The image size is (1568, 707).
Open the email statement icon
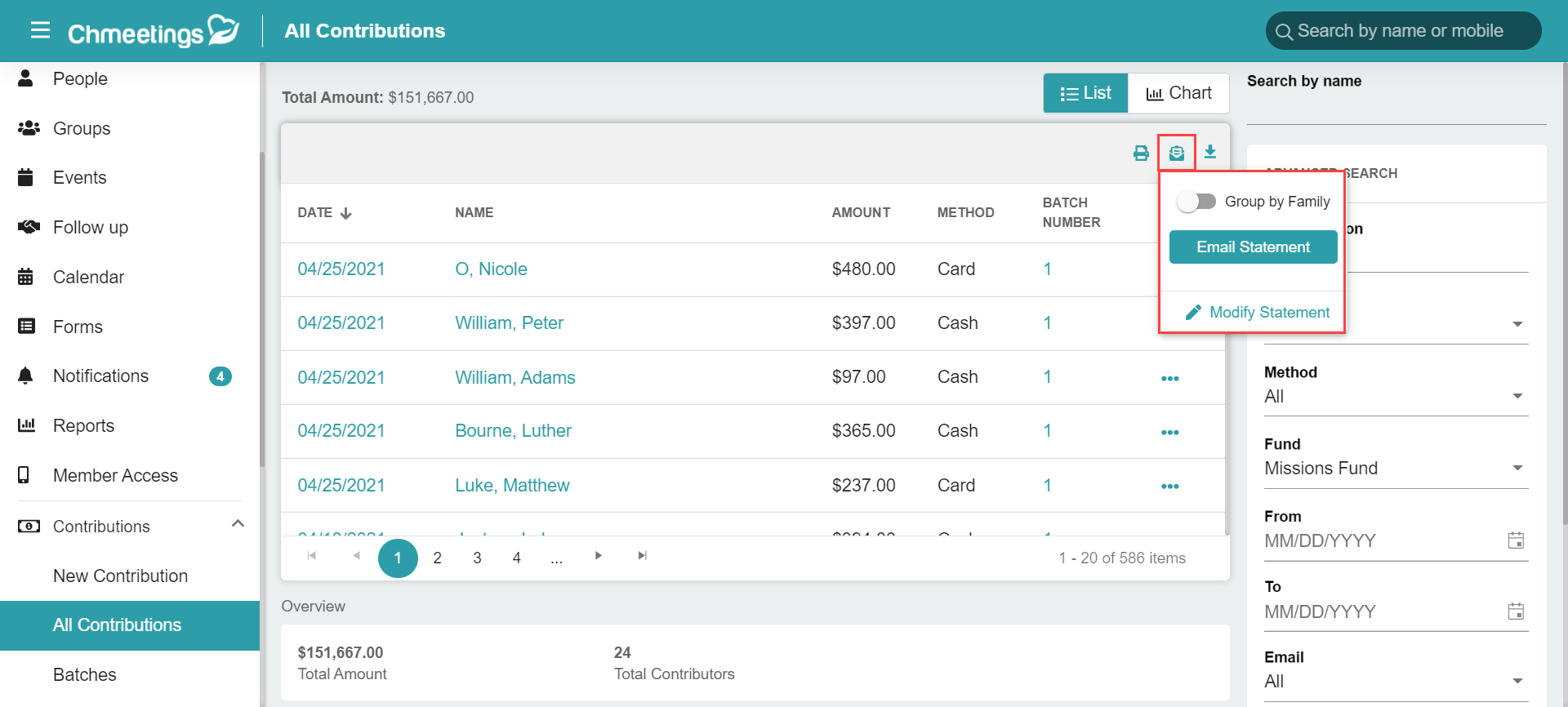coord(1176,153)
